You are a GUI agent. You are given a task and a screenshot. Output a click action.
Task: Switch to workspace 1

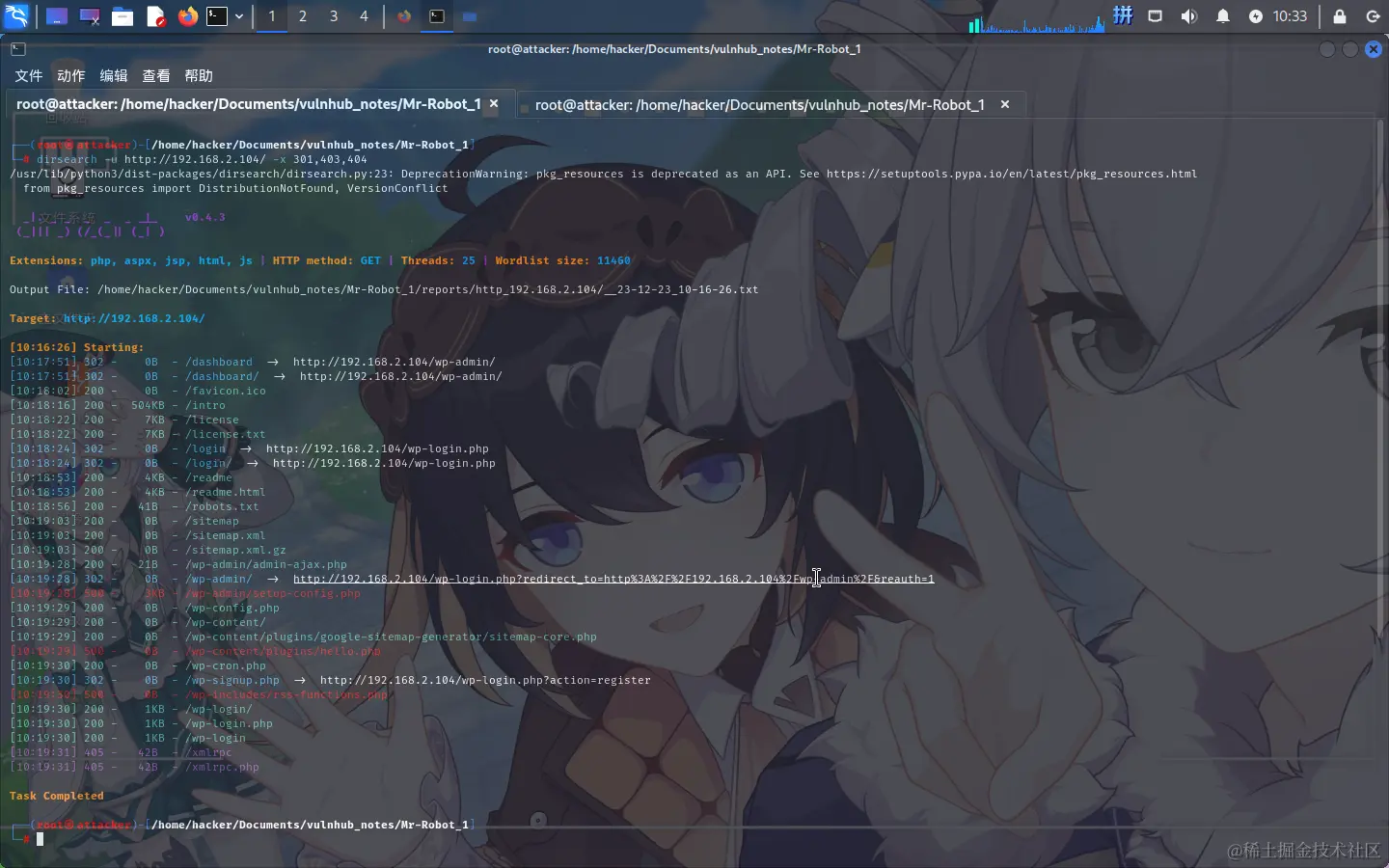click(x=272, y=16)
